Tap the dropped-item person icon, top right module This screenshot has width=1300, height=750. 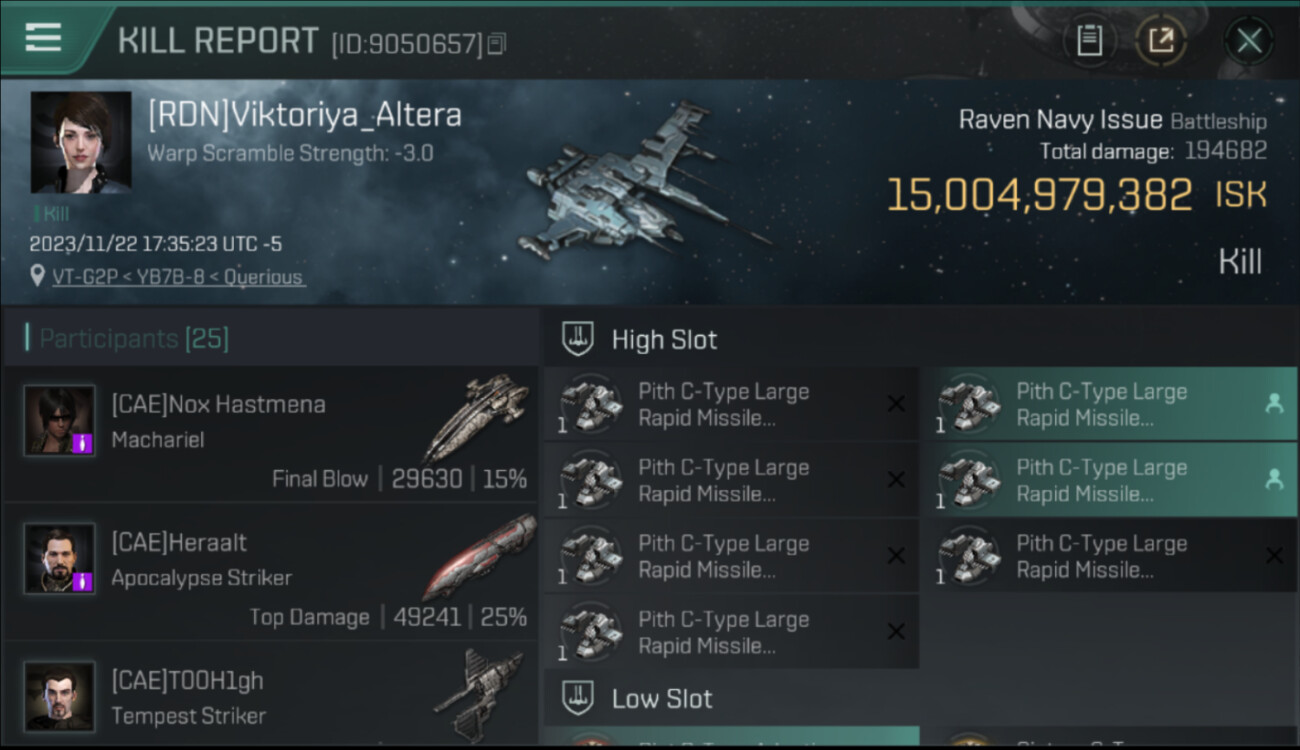click(1274, 403)
